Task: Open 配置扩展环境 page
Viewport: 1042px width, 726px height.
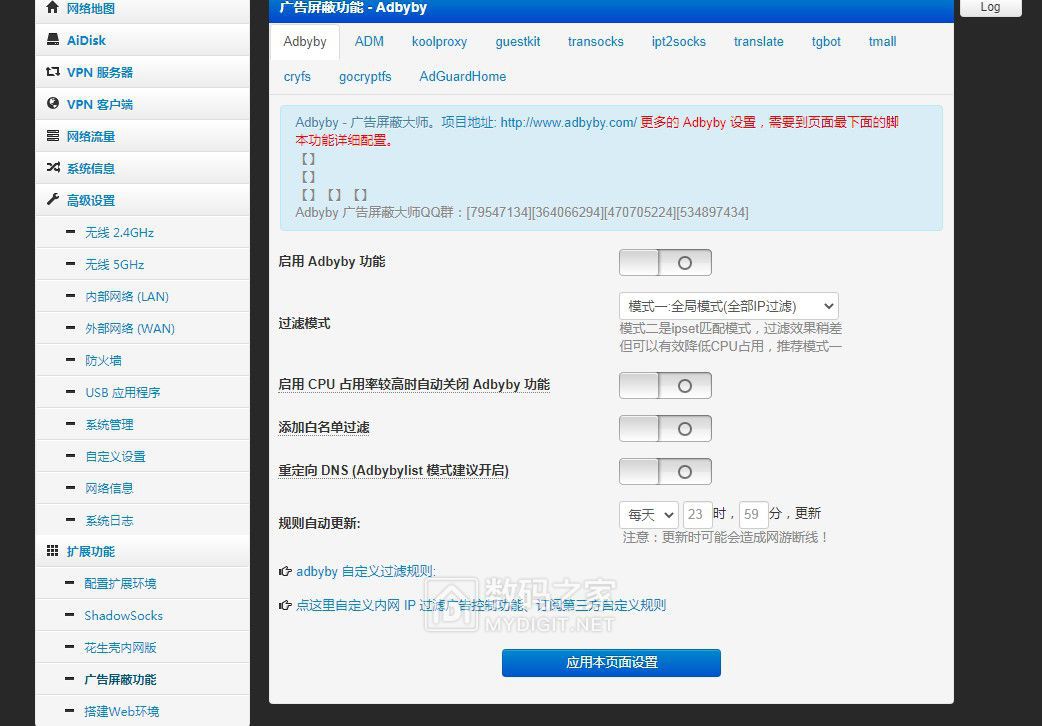Action: coord(142,583)
